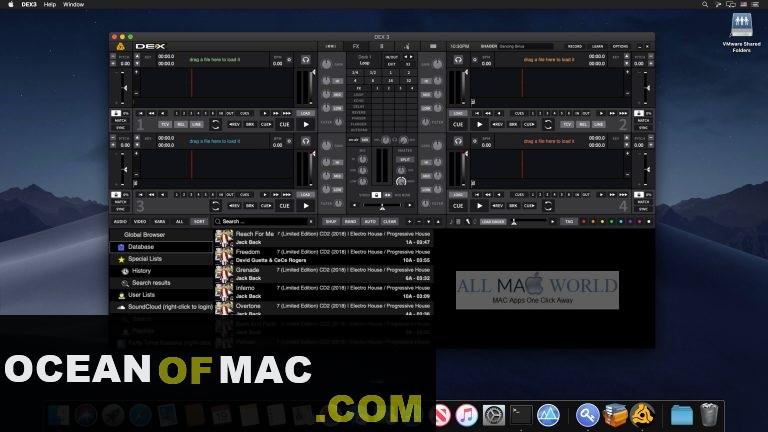This screenshot has height=432, width=768.
Task: Click the search field in browser
Action: (264, 222)
